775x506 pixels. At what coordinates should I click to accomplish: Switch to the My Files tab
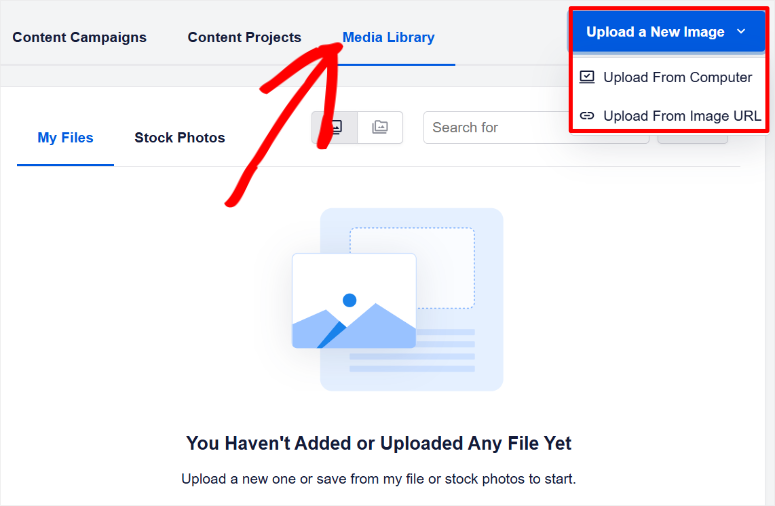[65, 137]
